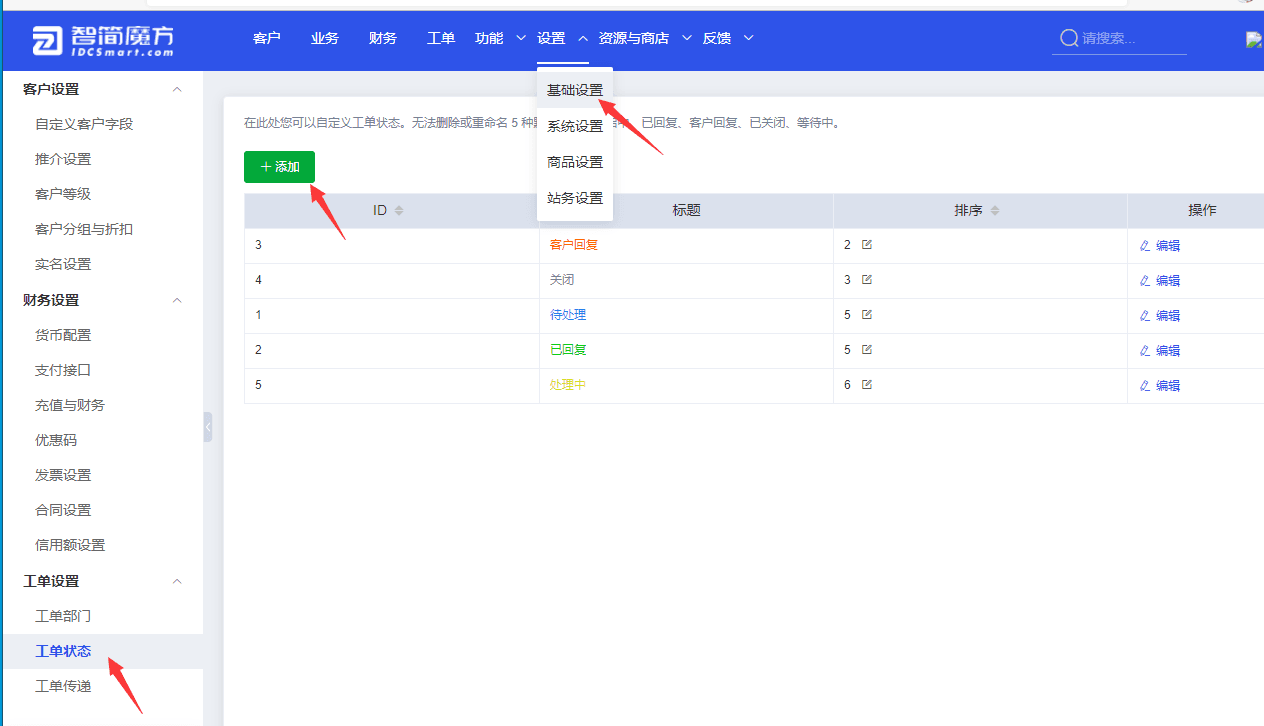
Task: Click the sort order edit icon for 待处理
Action: 867,314
